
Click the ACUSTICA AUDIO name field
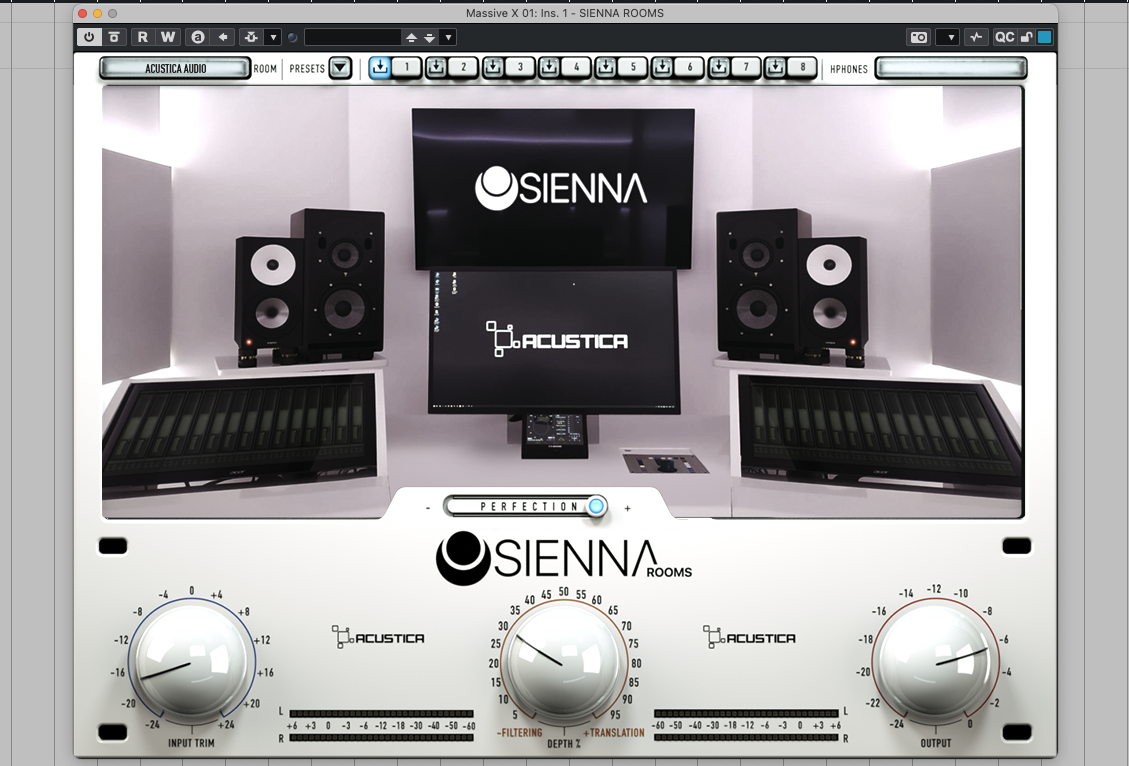pyautogui.click(x=174, y=67)
